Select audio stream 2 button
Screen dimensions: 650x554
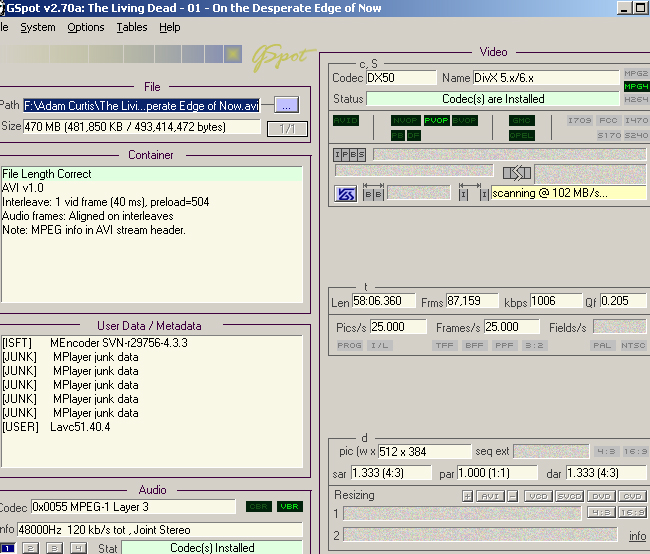30,547
